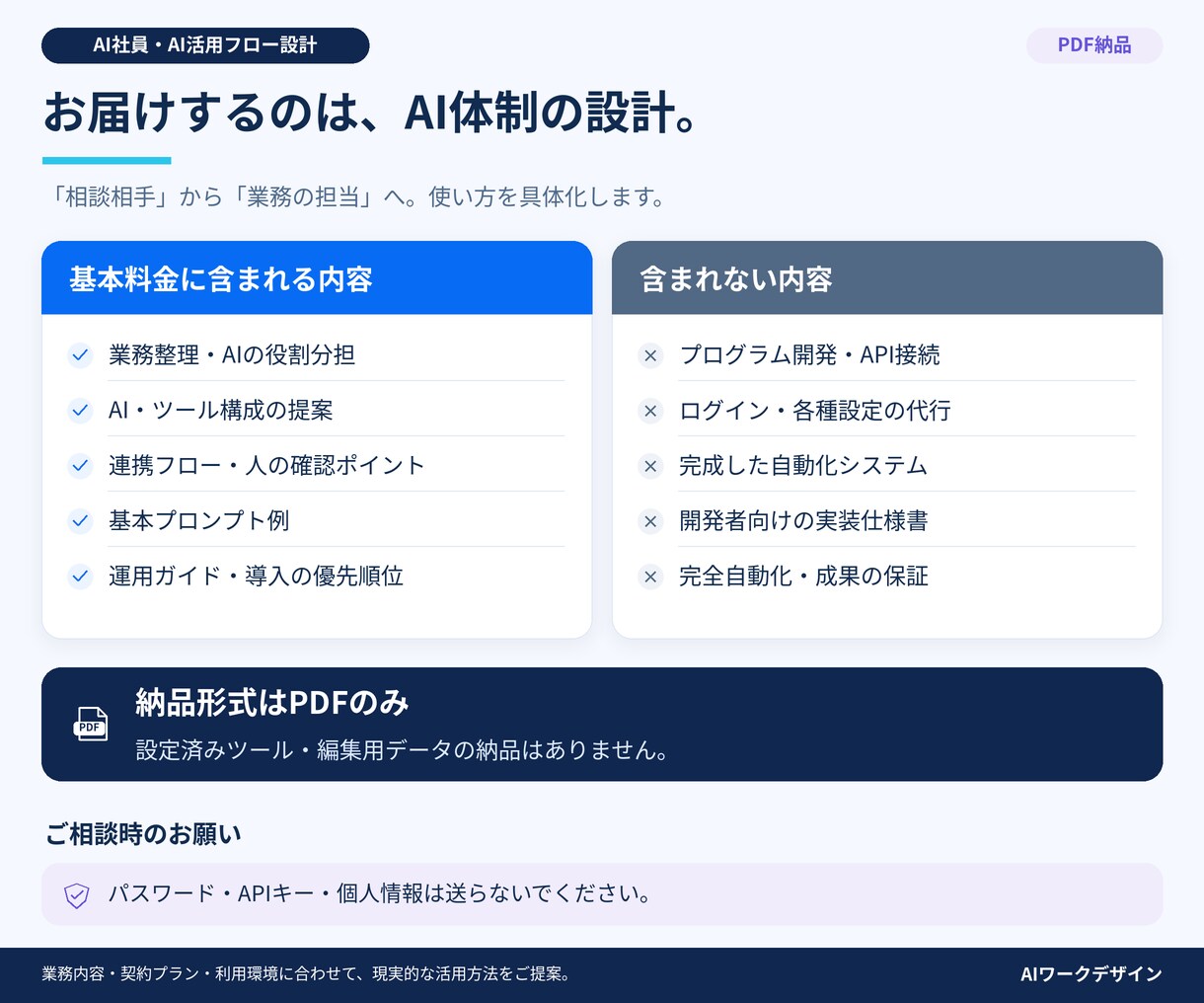Click the ご相談時のお願い heading
Viewport: 1204px width, 1003px height.
[143, 834]
